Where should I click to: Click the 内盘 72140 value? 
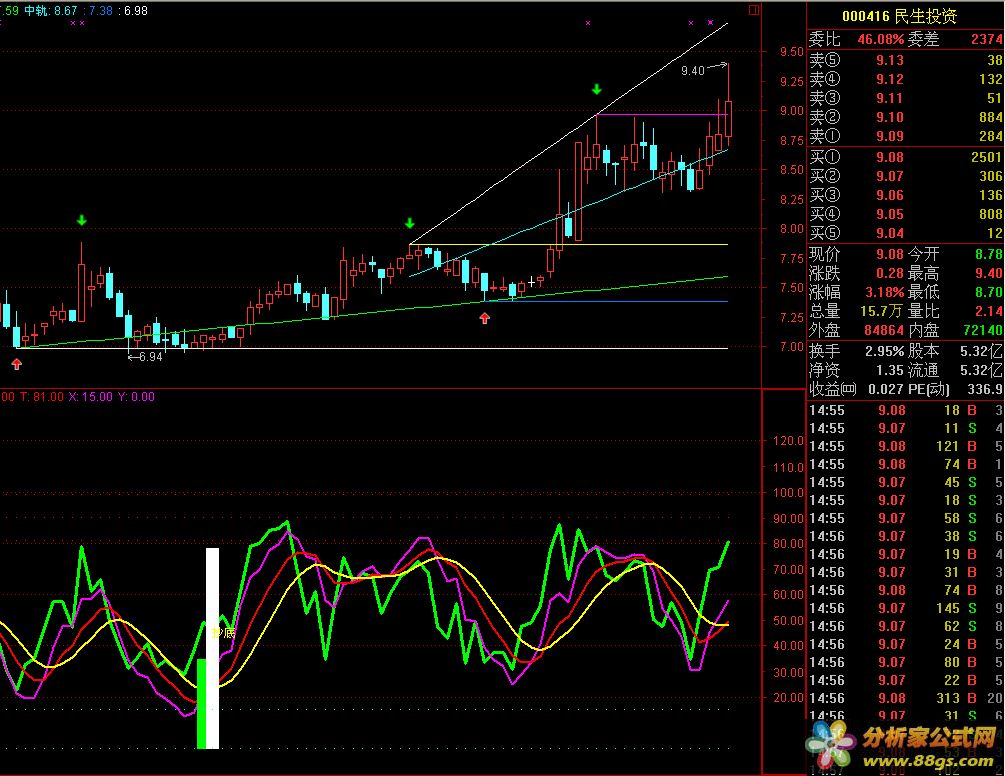(x=983, y=331)
